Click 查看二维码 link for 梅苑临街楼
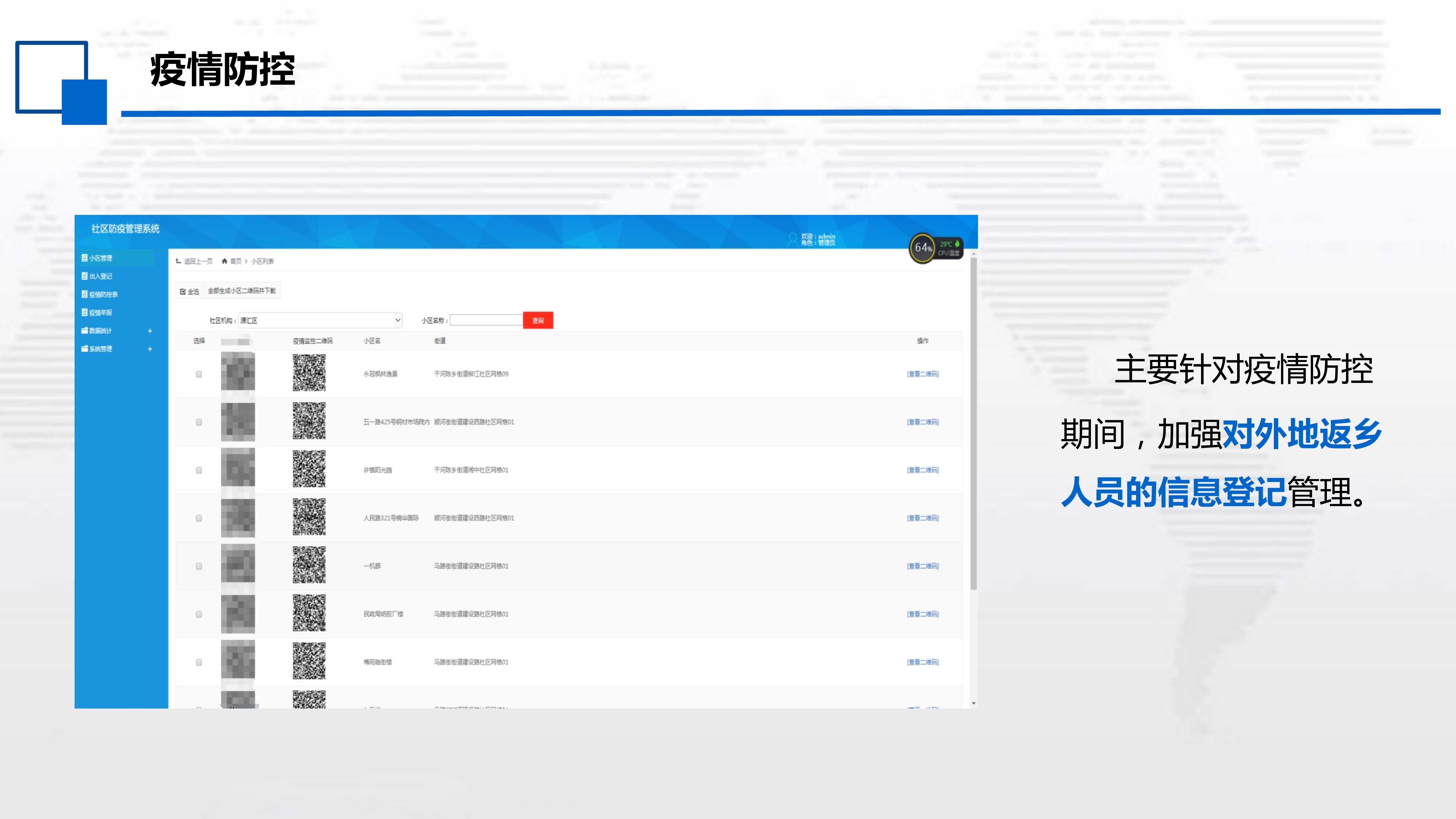 pyautogui.click(x=922, y=663)
